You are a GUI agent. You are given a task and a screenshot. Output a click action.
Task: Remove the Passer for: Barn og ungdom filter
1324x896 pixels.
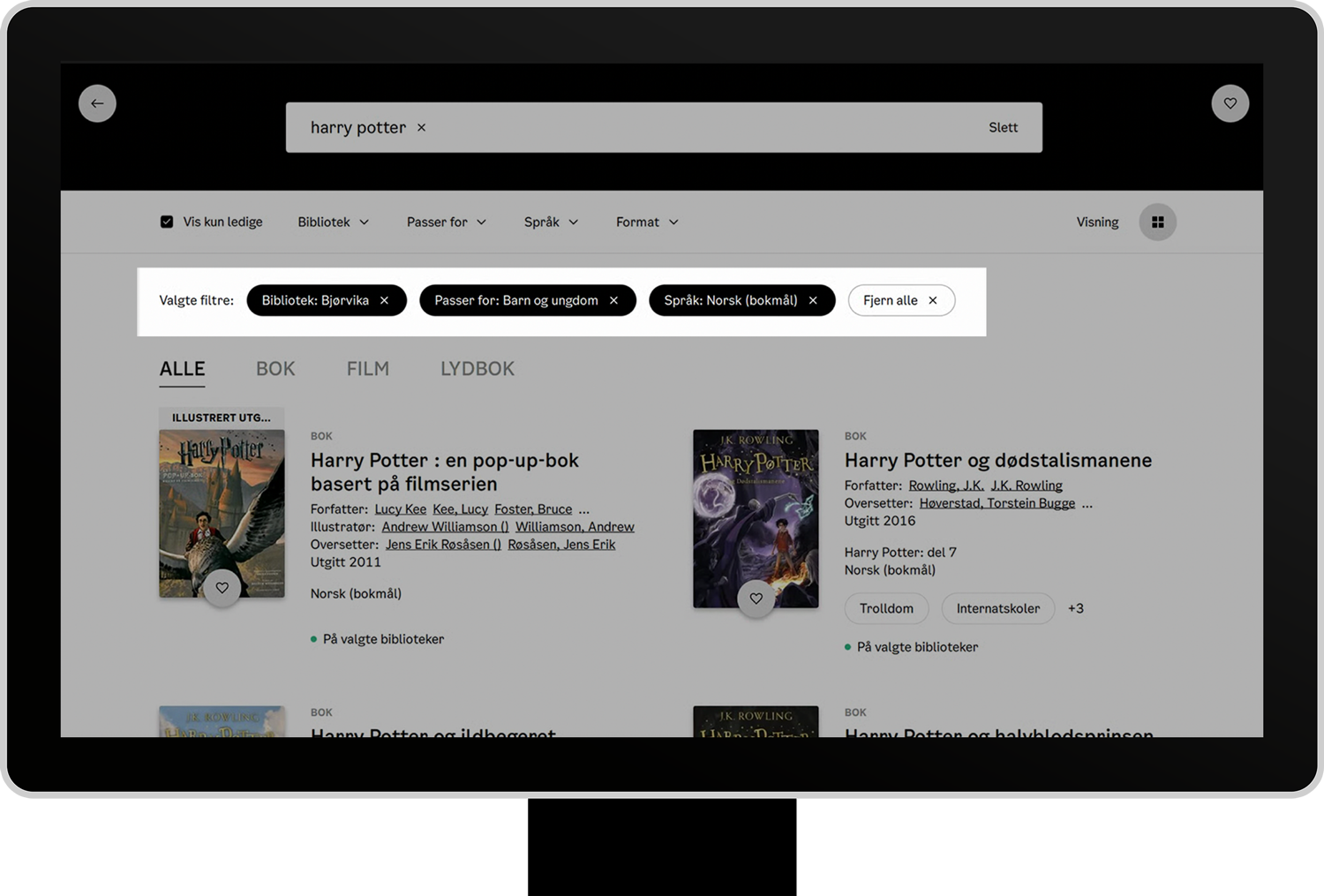tap(613, 301)
